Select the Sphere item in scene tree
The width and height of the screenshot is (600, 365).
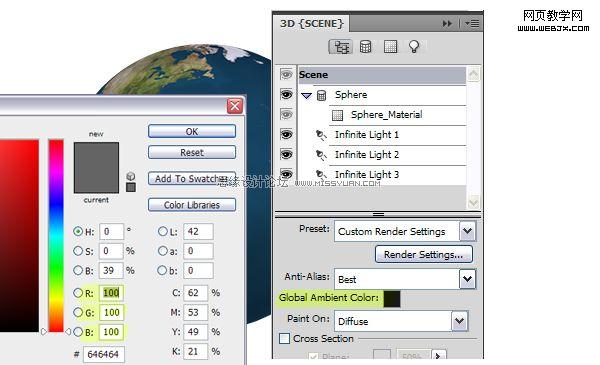point(351,95)
